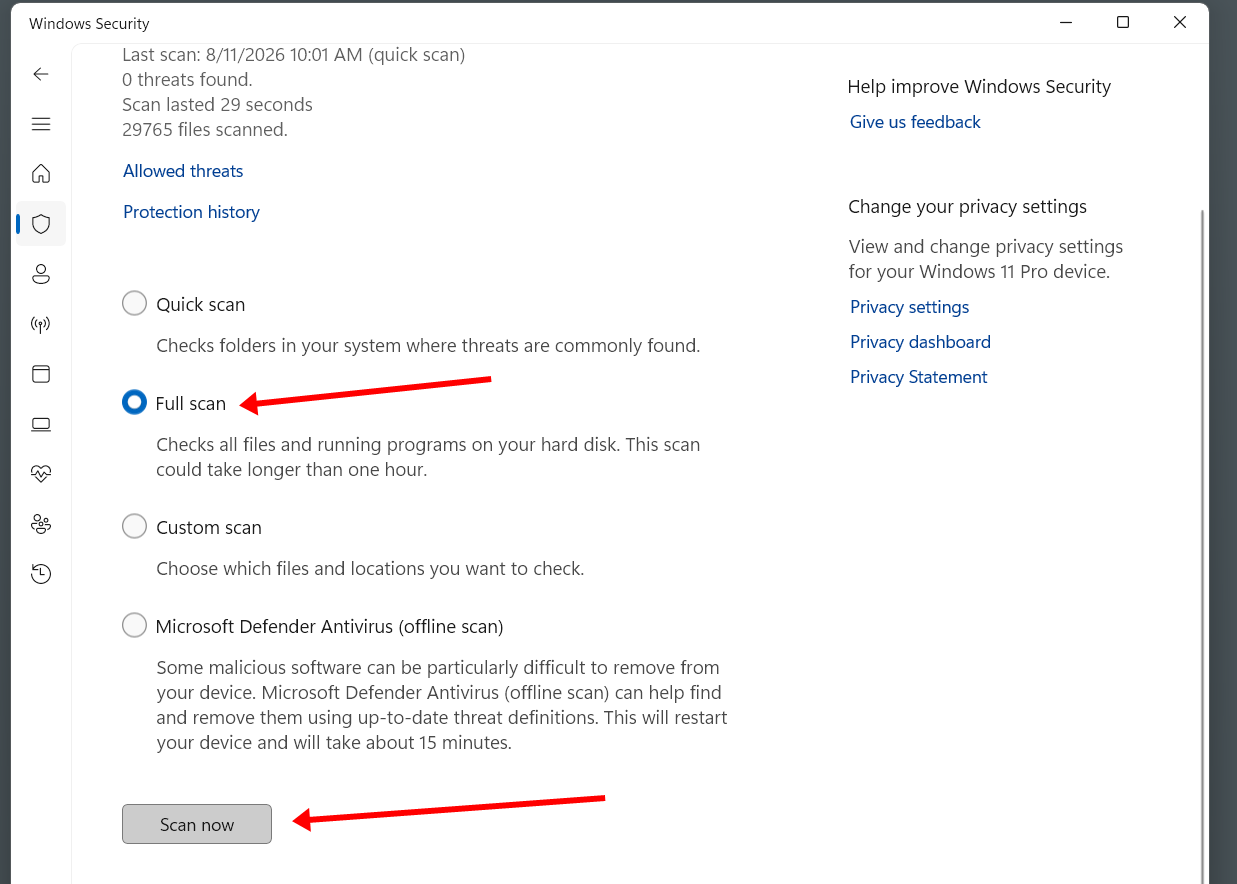This screenshot has height=884, width=1237.
Task: Open the hamburger navigation menu
Action: point(41,124)
